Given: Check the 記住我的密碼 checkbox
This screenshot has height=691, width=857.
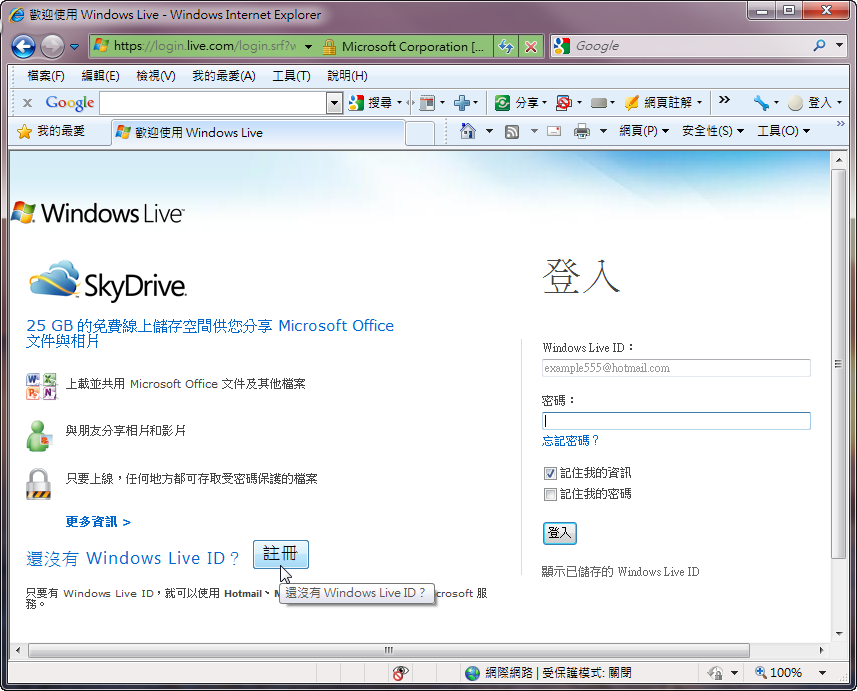Looking at the screenshot, I should [x=550, y=495].
